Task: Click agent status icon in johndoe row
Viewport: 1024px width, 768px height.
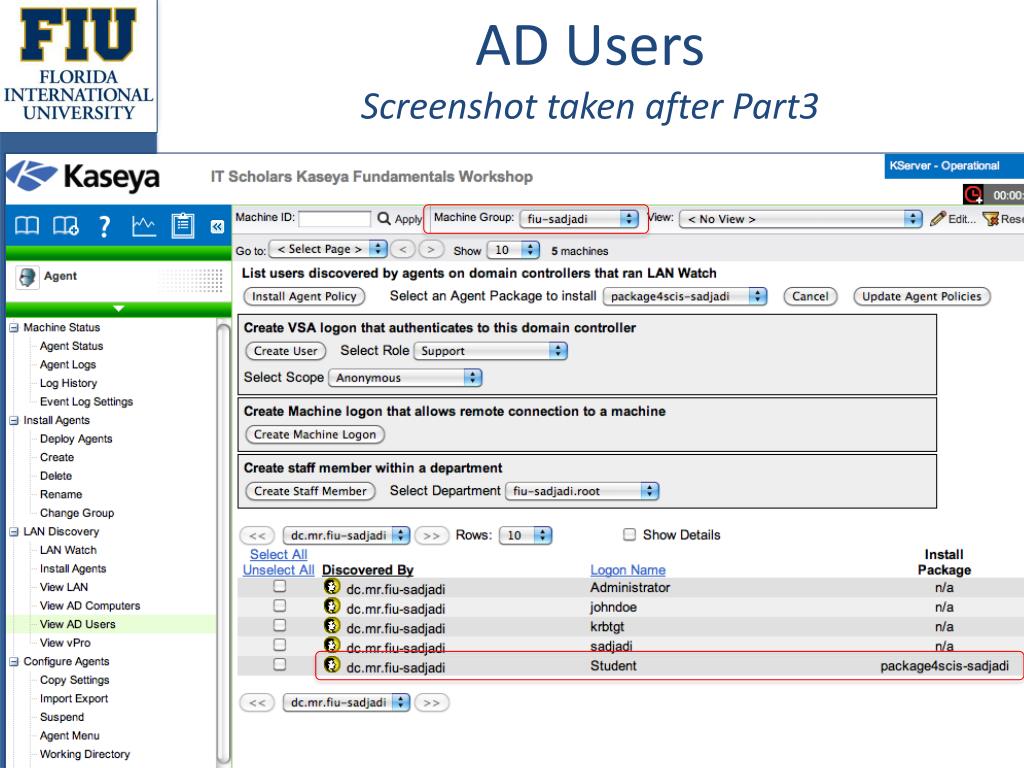Action: point(332,606)
